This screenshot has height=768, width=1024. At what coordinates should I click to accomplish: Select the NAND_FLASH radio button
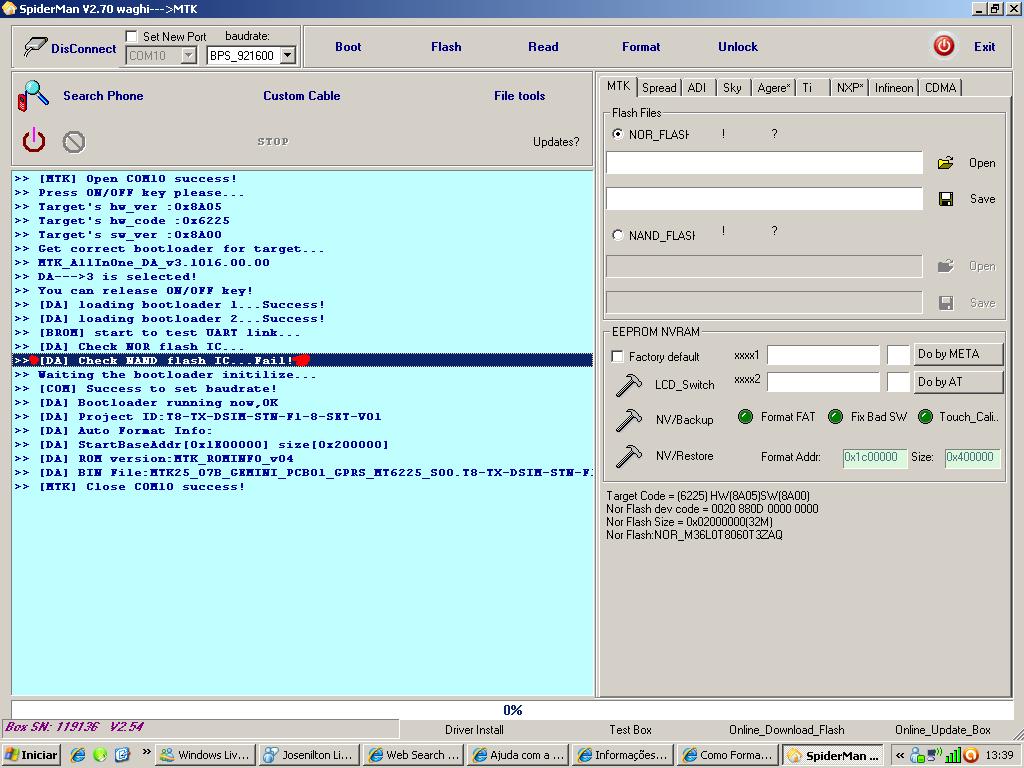click(x=618, y=236)
